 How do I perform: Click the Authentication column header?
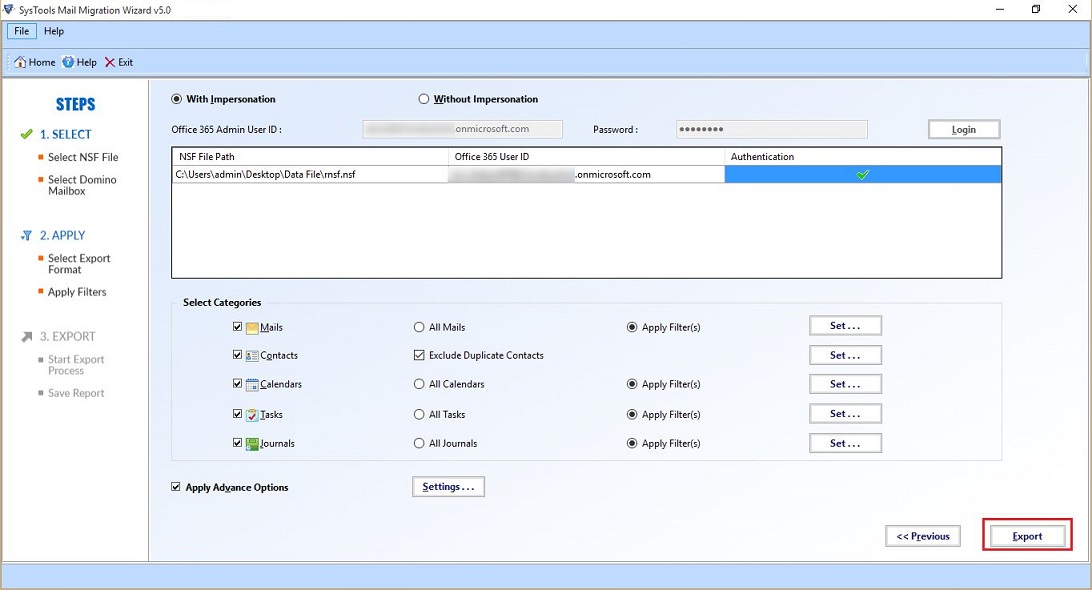[863, 157]
